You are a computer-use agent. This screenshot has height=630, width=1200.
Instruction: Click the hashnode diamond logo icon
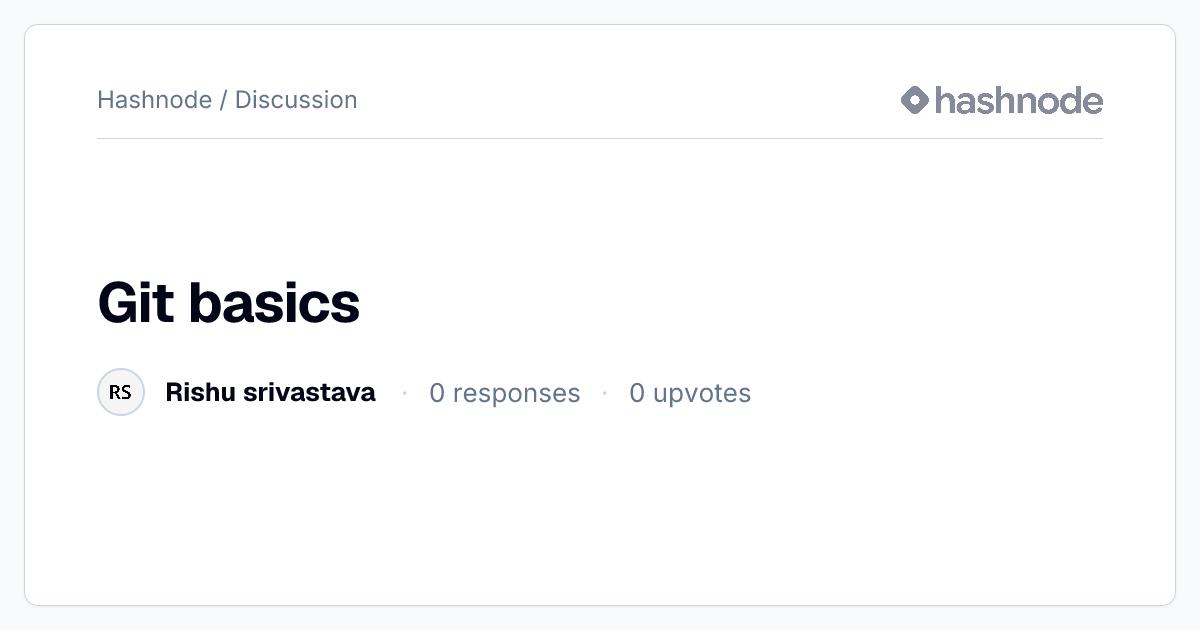[x=915, y=100]
